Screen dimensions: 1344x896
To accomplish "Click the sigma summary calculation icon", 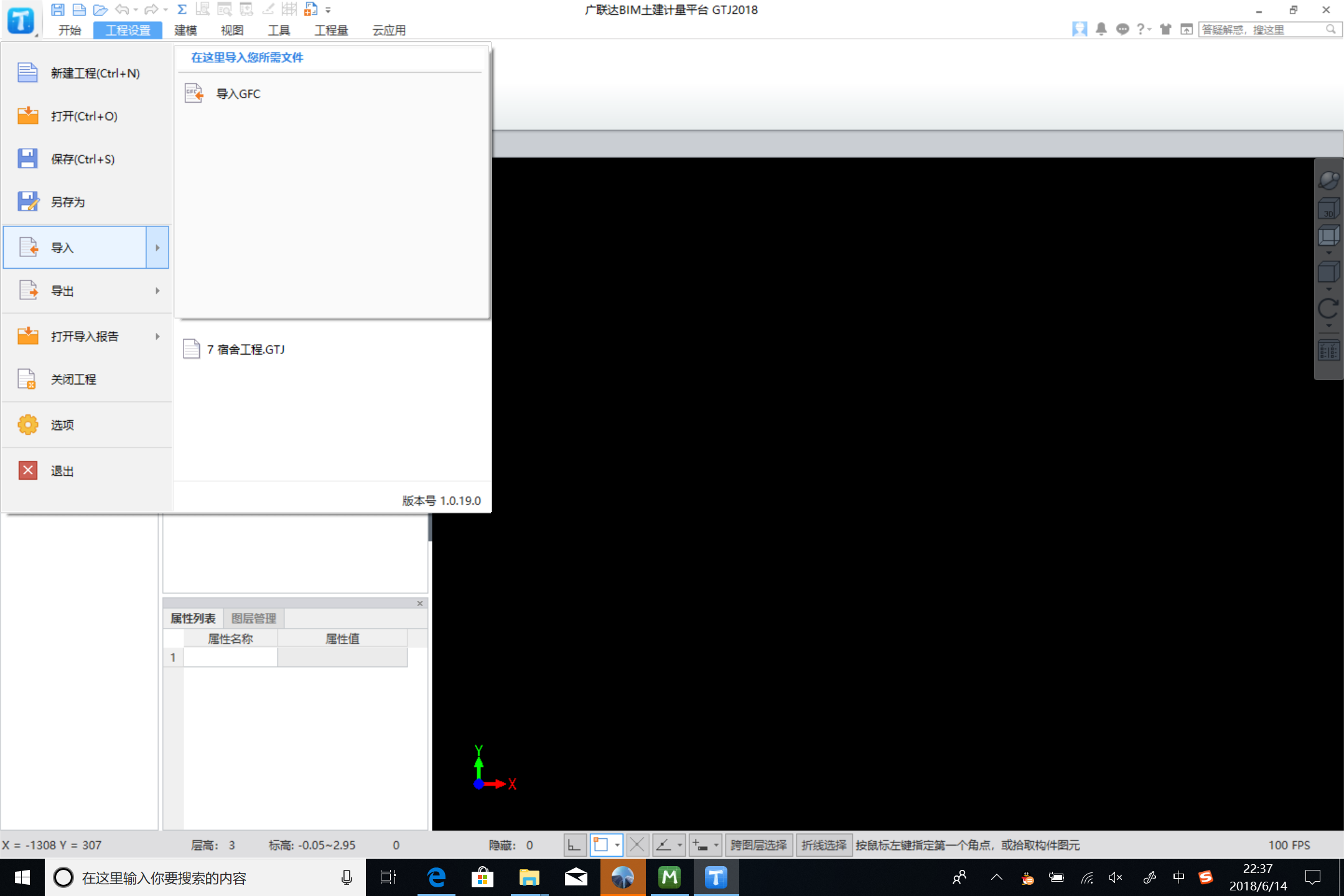I will pos(182,9).
